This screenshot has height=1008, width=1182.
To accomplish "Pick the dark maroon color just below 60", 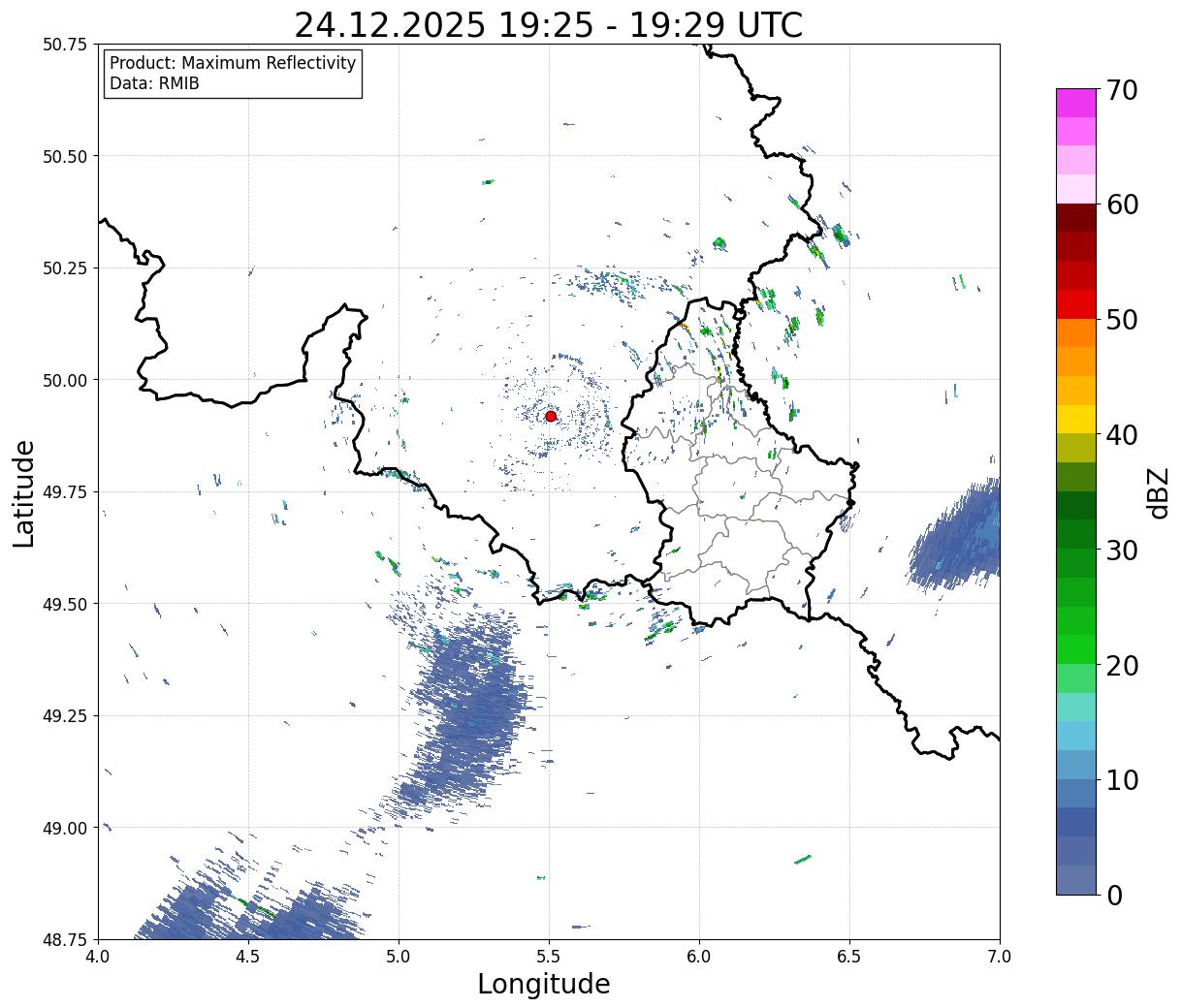I will (x=1076, y=217).
